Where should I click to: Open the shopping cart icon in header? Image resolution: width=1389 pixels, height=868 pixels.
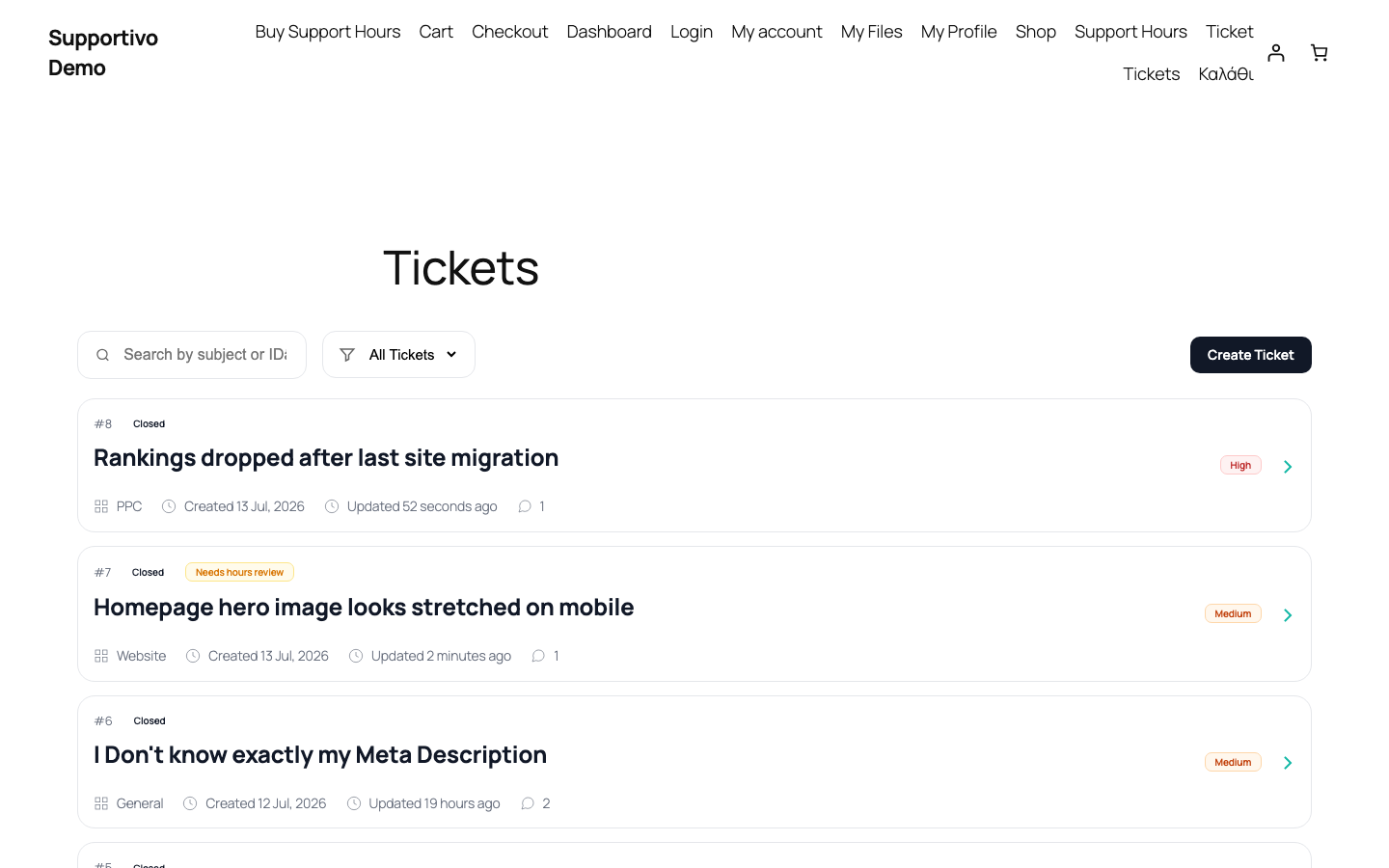click(1320, 53)
